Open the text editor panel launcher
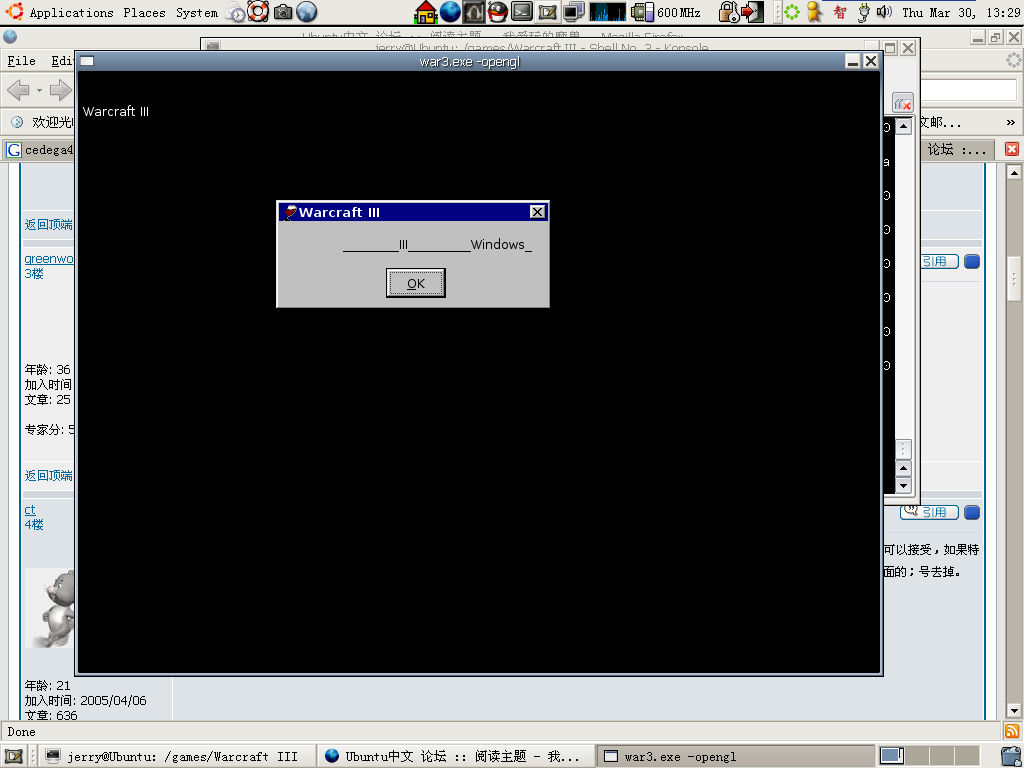This screenshot has width=1024, height=768. 547,12
